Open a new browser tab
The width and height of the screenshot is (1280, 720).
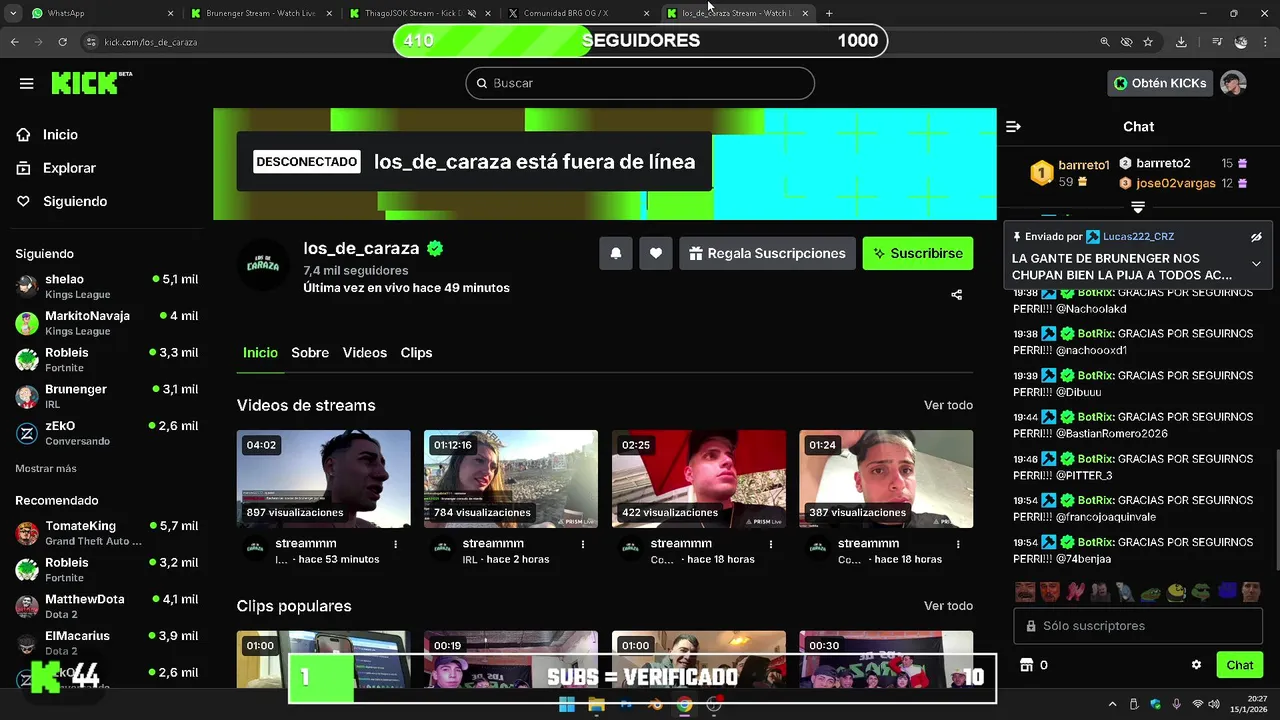829,13
